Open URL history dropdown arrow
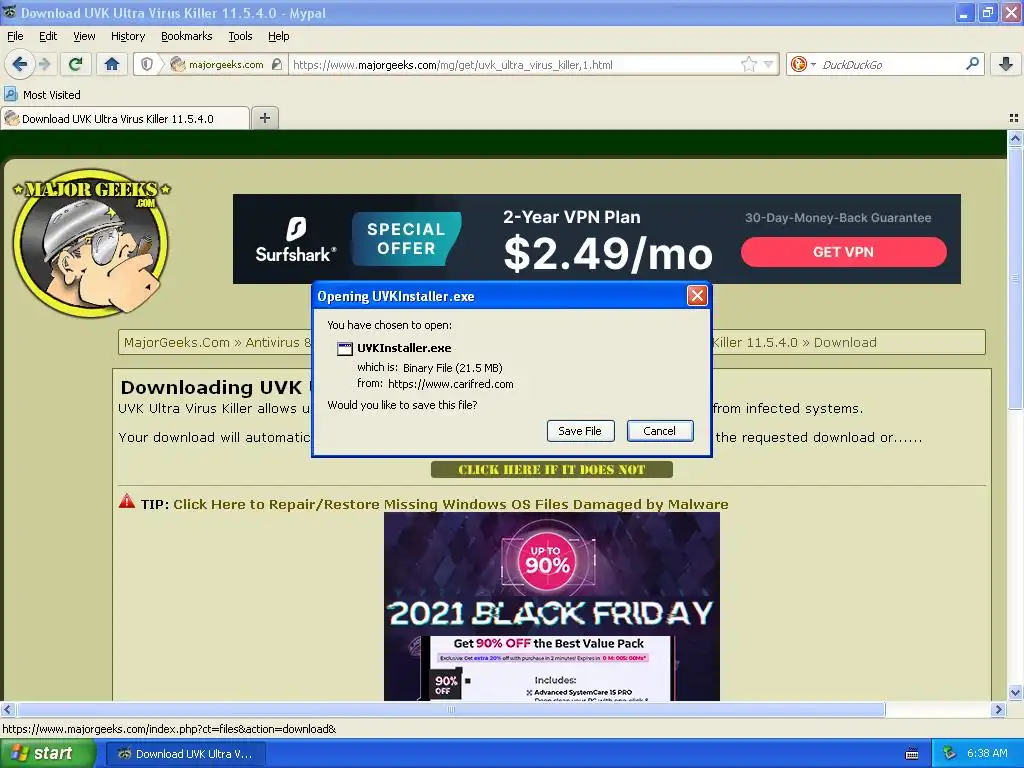 (x=769, y=64)
